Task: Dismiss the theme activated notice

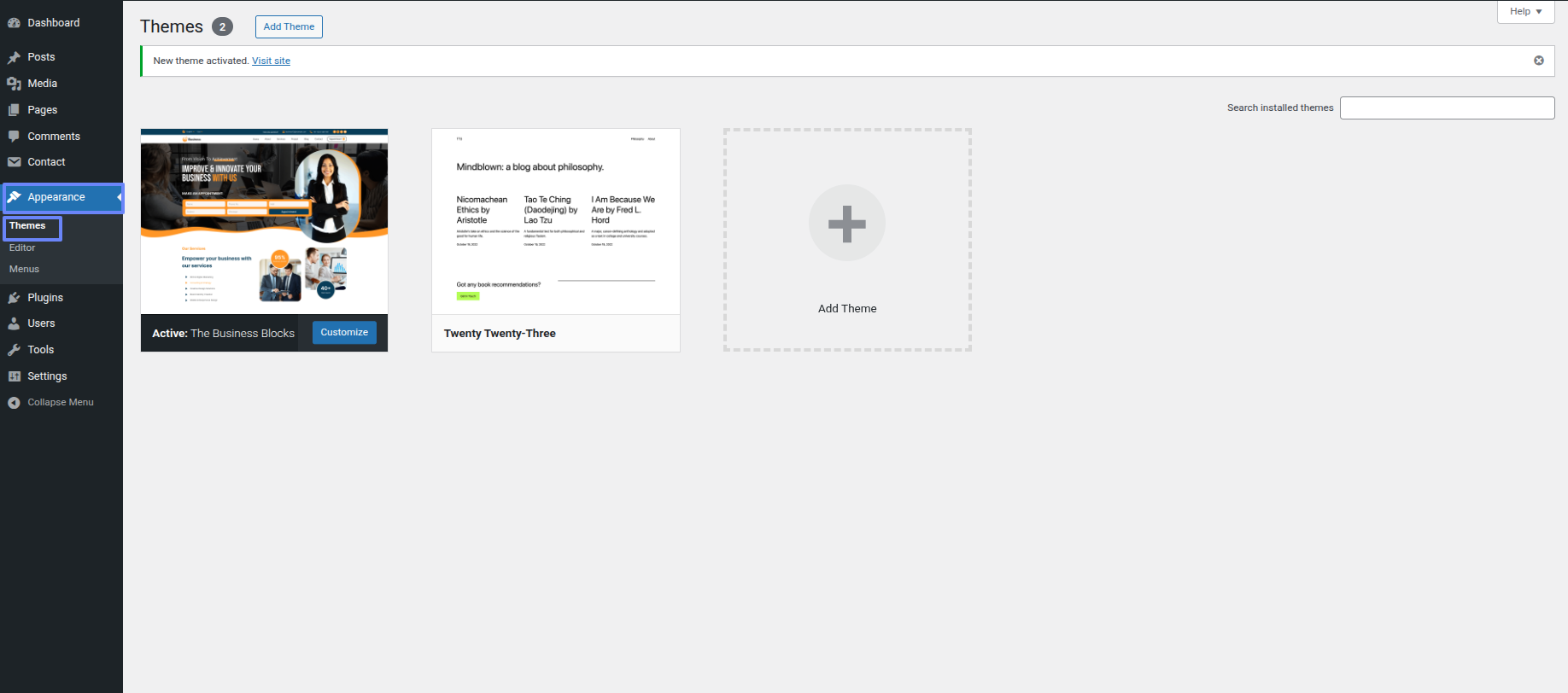Action: click(1538, 61)
